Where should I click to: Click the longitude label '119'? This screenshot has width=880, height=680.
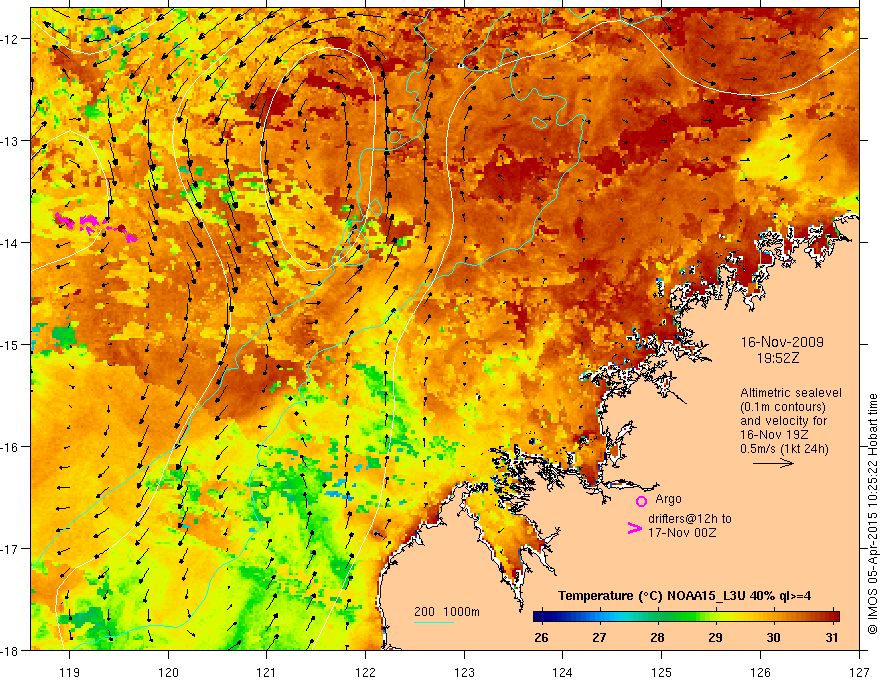[70, 672]
